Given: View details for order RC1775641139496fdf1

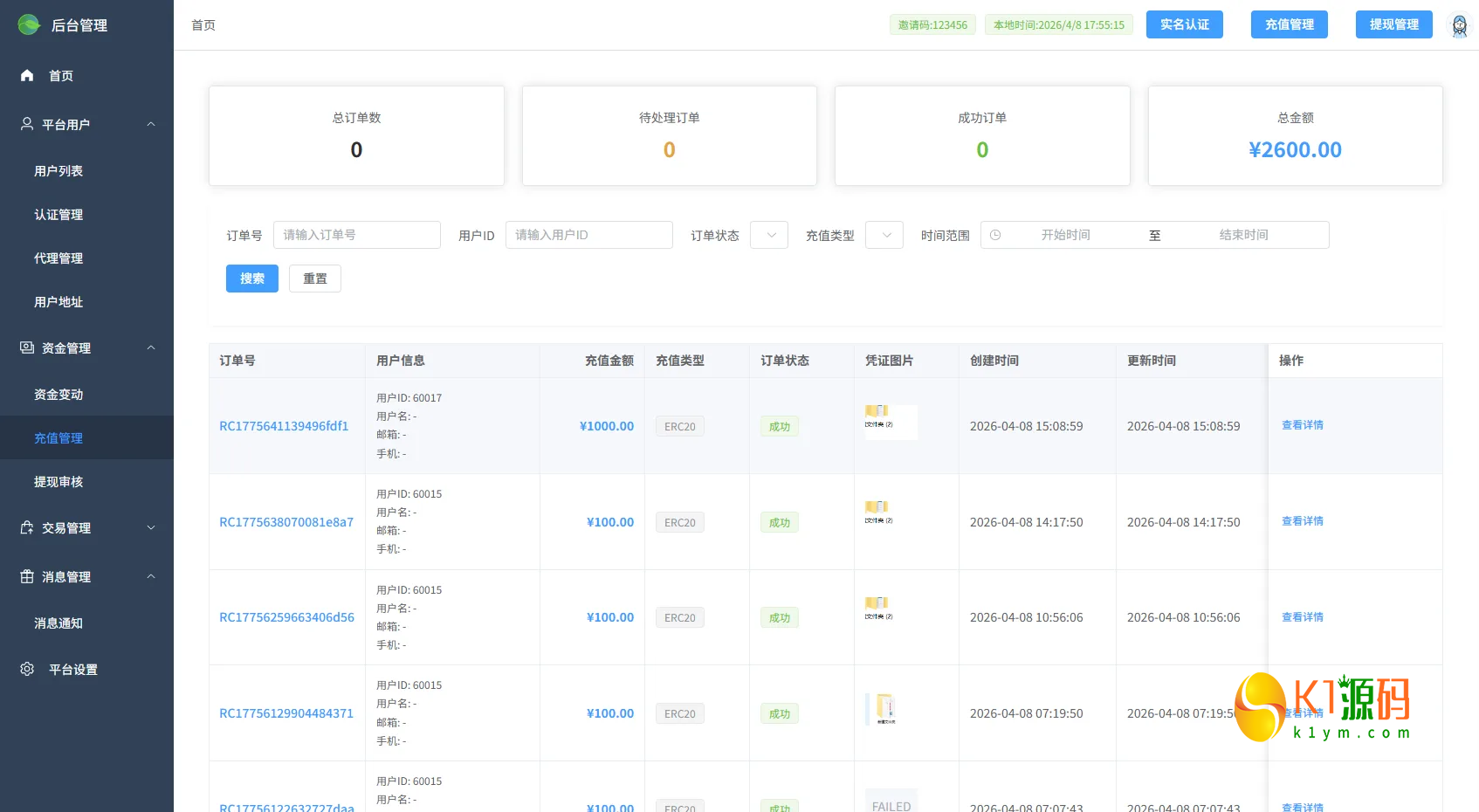Looking at the screenshot, I should tap(1303, 425).
